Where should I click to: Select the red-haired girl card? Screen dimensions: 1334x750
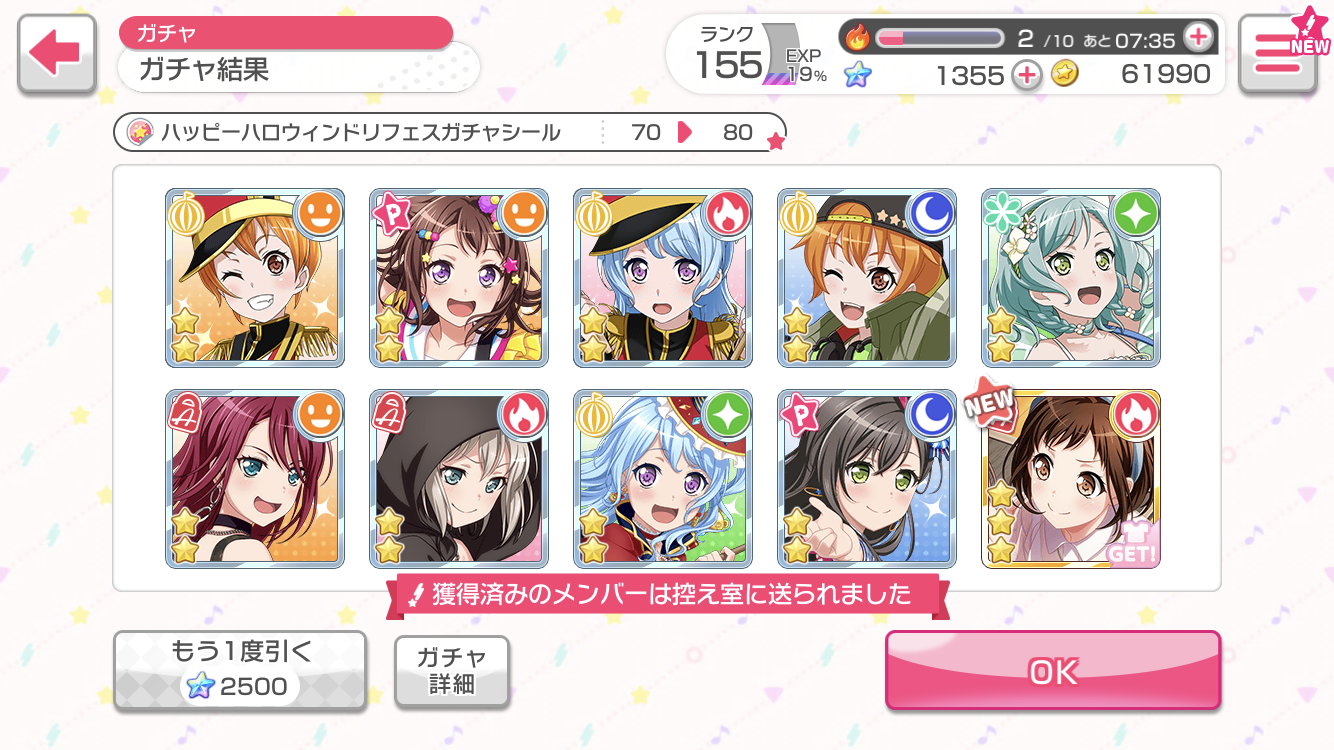(x=255, y=479)
